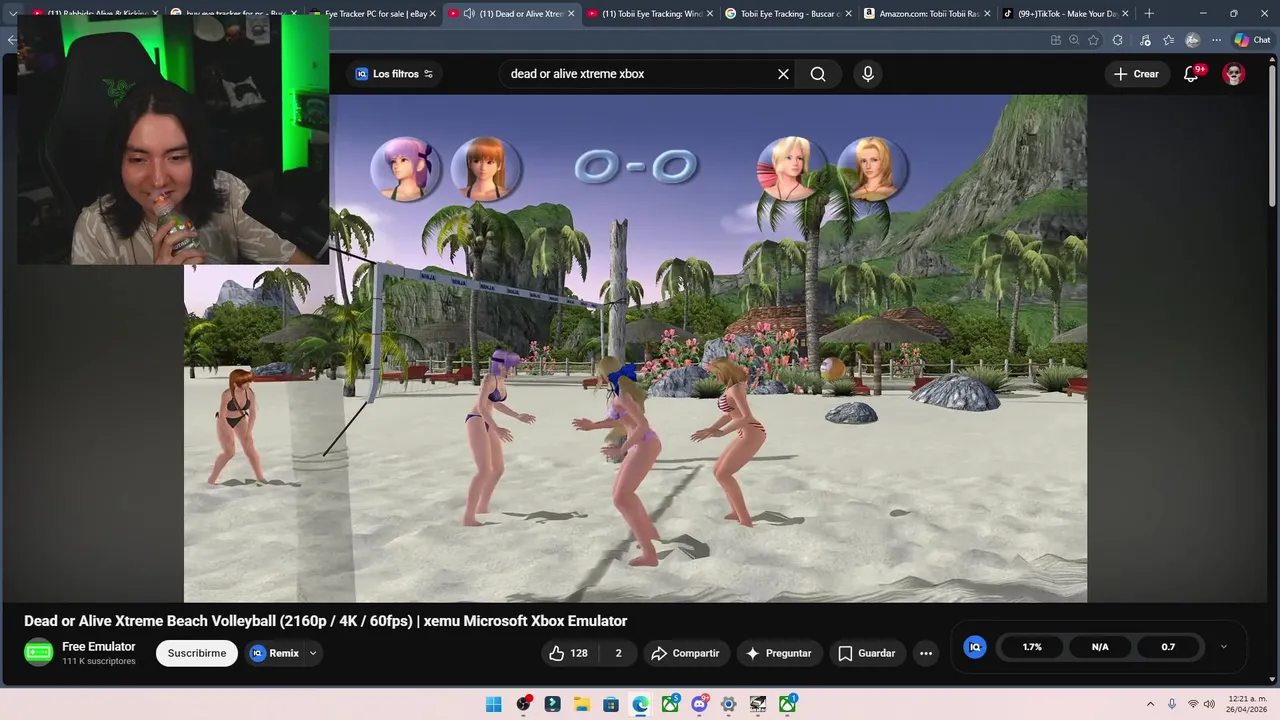Open the taskbar clock and date

click(x=1247, y=704)
